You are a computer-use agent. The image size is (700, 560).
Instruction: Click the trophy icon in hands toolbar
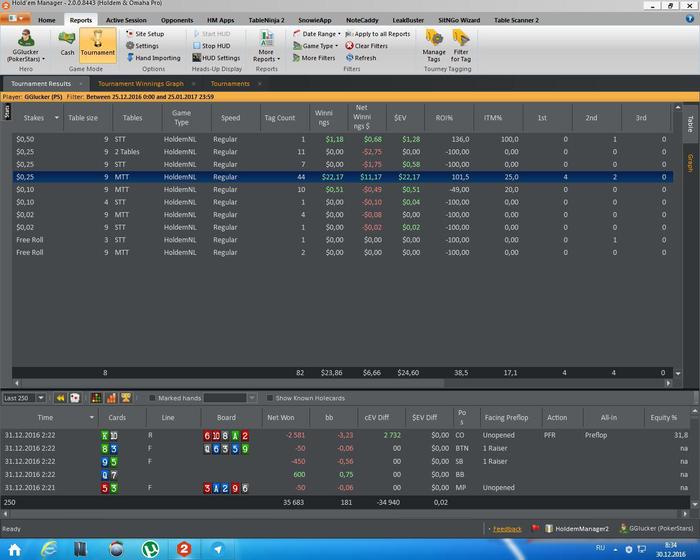tap(126, 397)
